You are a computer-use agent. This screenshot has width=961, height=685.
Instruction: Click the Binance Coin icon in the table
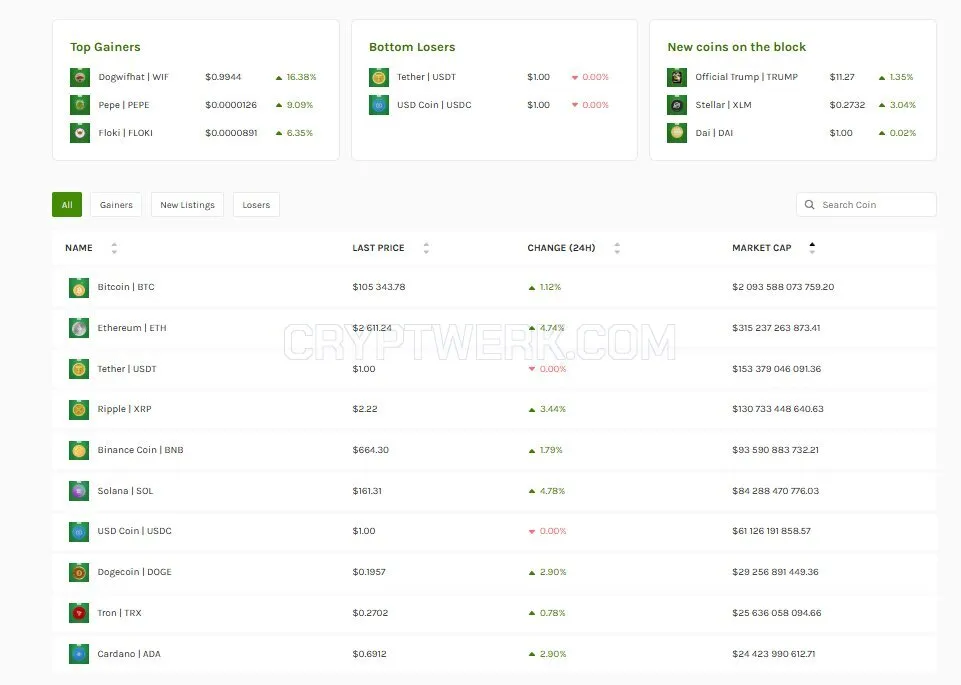79,450
